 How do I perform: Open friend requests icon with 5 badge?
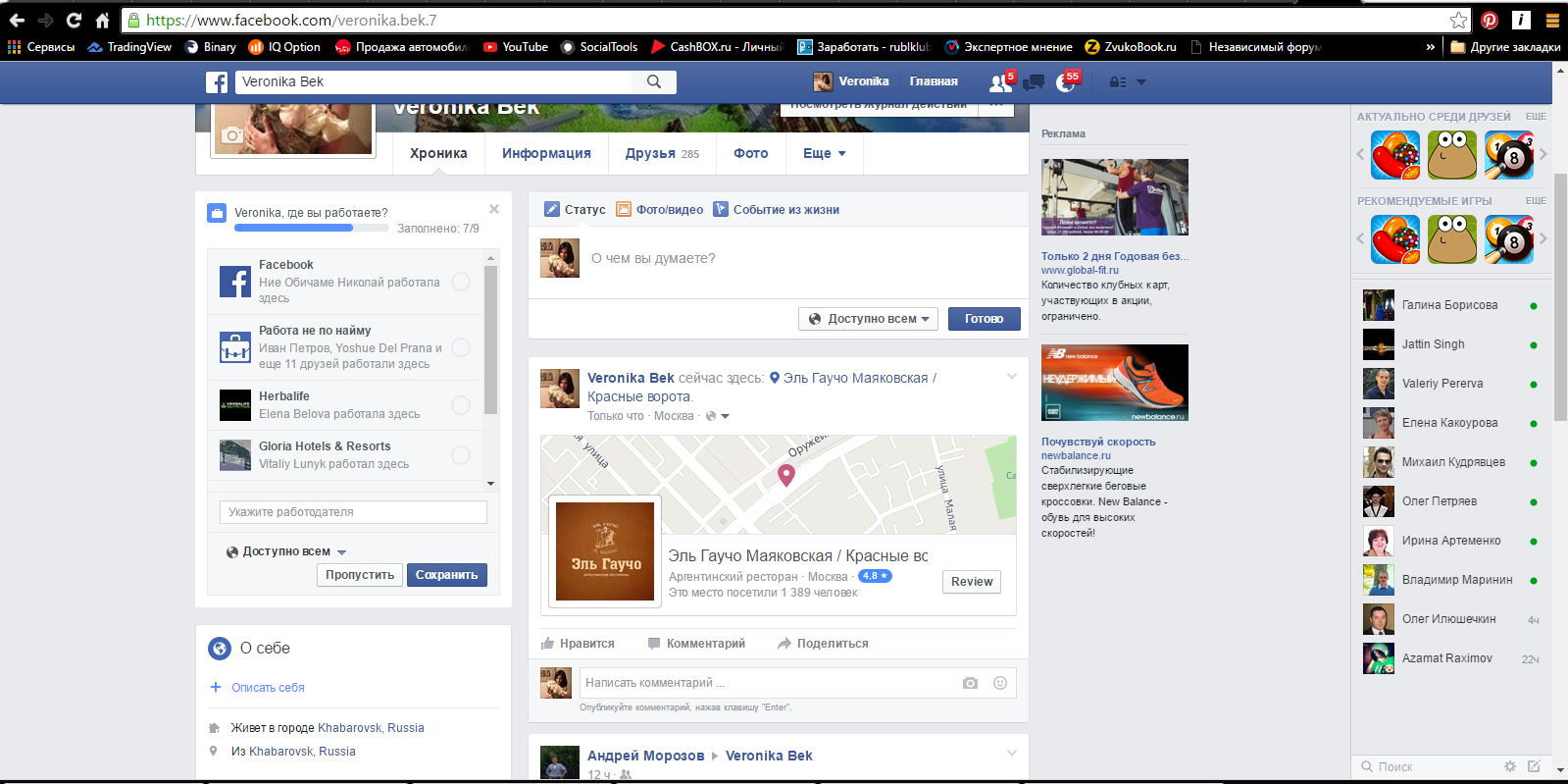click(x=1000, y=83)
